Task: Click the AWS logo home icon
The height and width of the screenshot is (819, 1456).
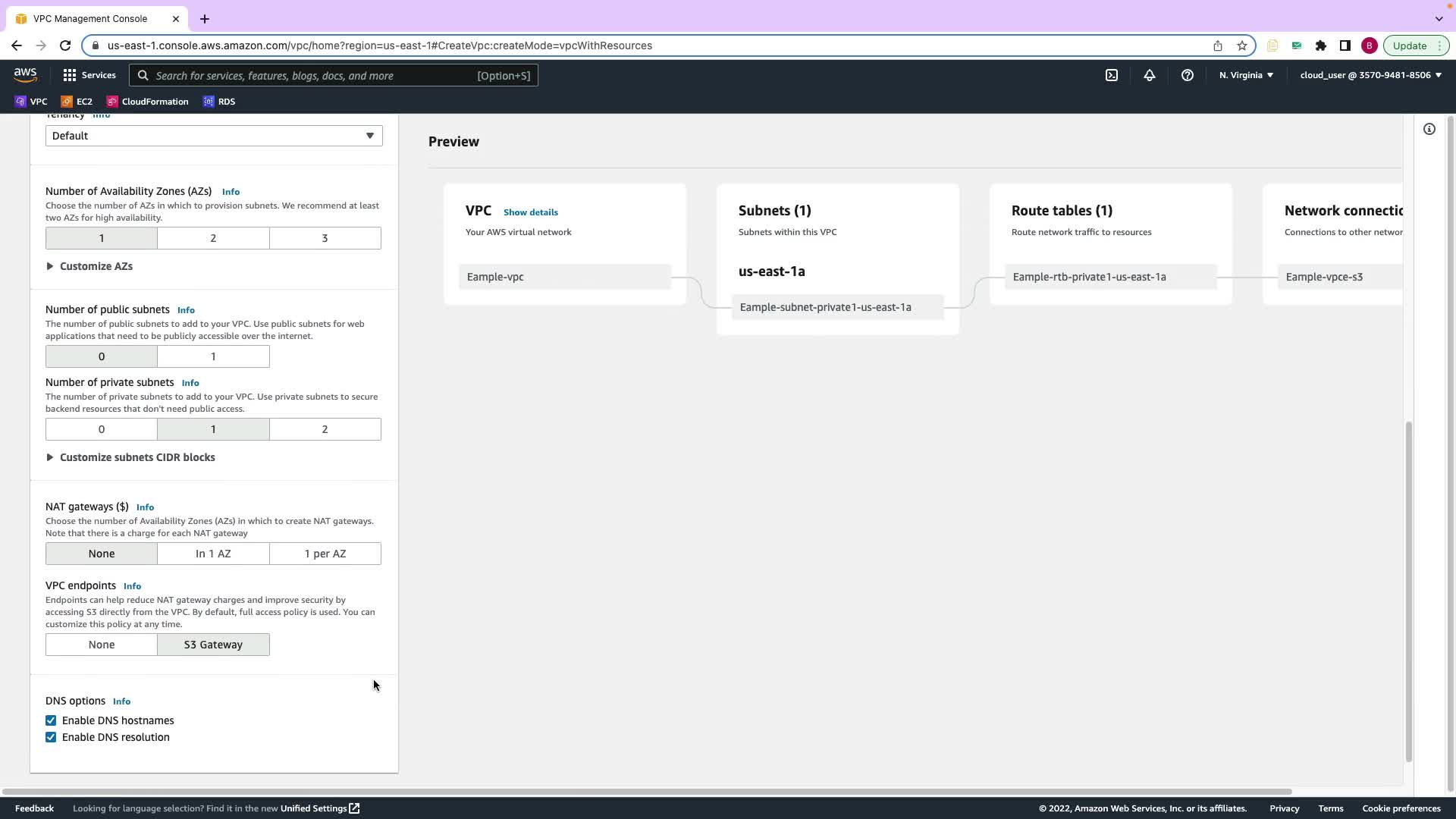Action: 25,74
